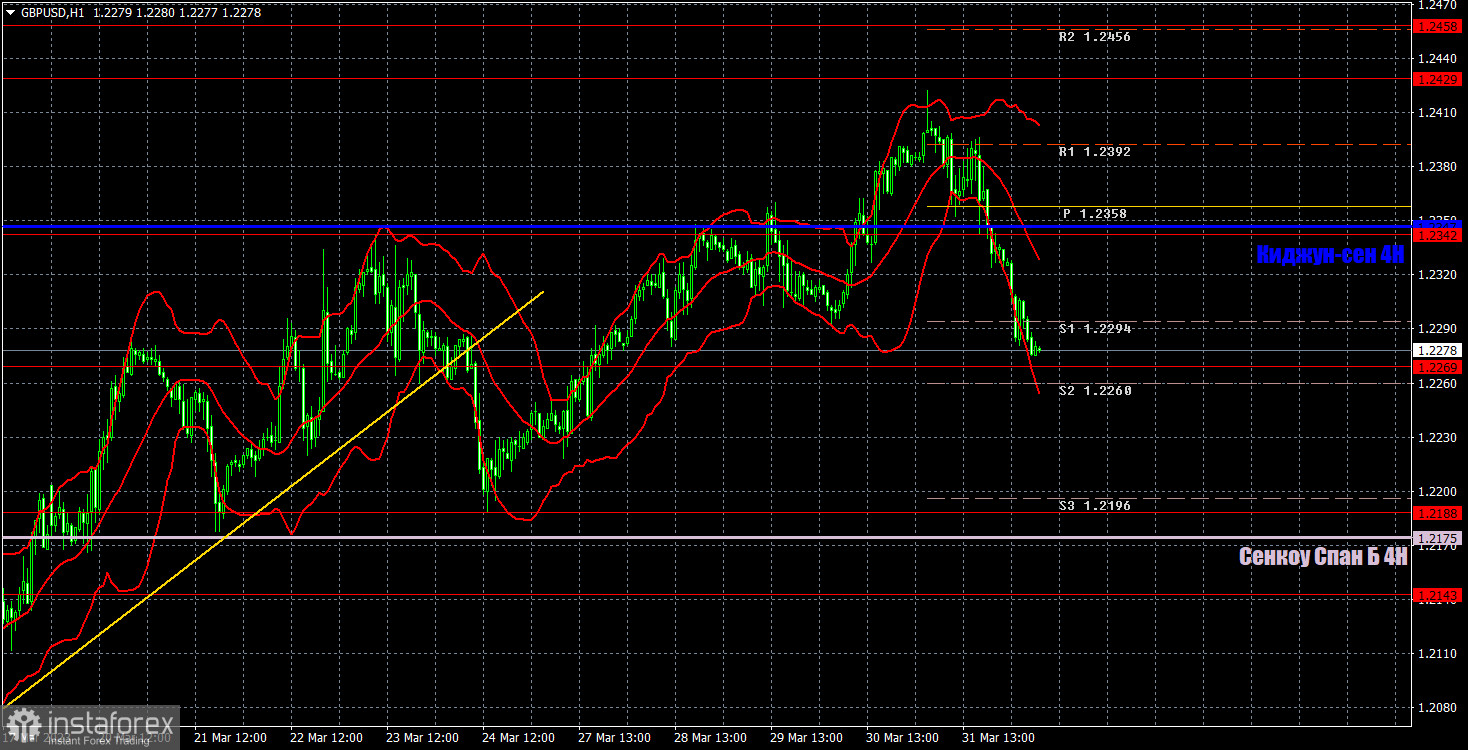
Task: Click the S2 1.2260 pivot label
Action: click(x=1094, y=390)
